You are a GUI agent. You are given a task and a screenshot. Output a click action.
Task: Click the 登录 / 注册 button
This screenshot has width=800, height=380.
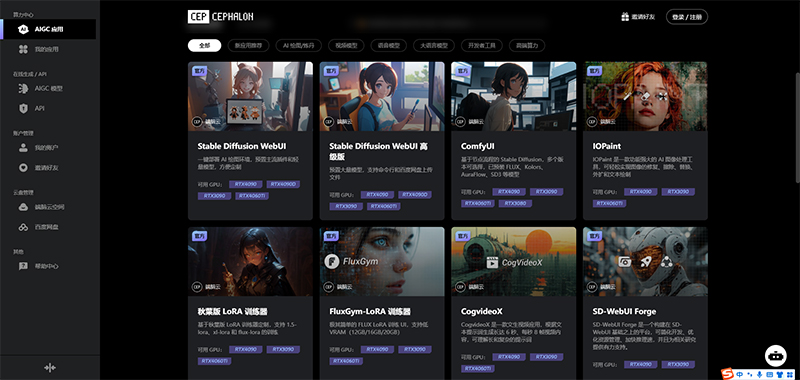687,17
